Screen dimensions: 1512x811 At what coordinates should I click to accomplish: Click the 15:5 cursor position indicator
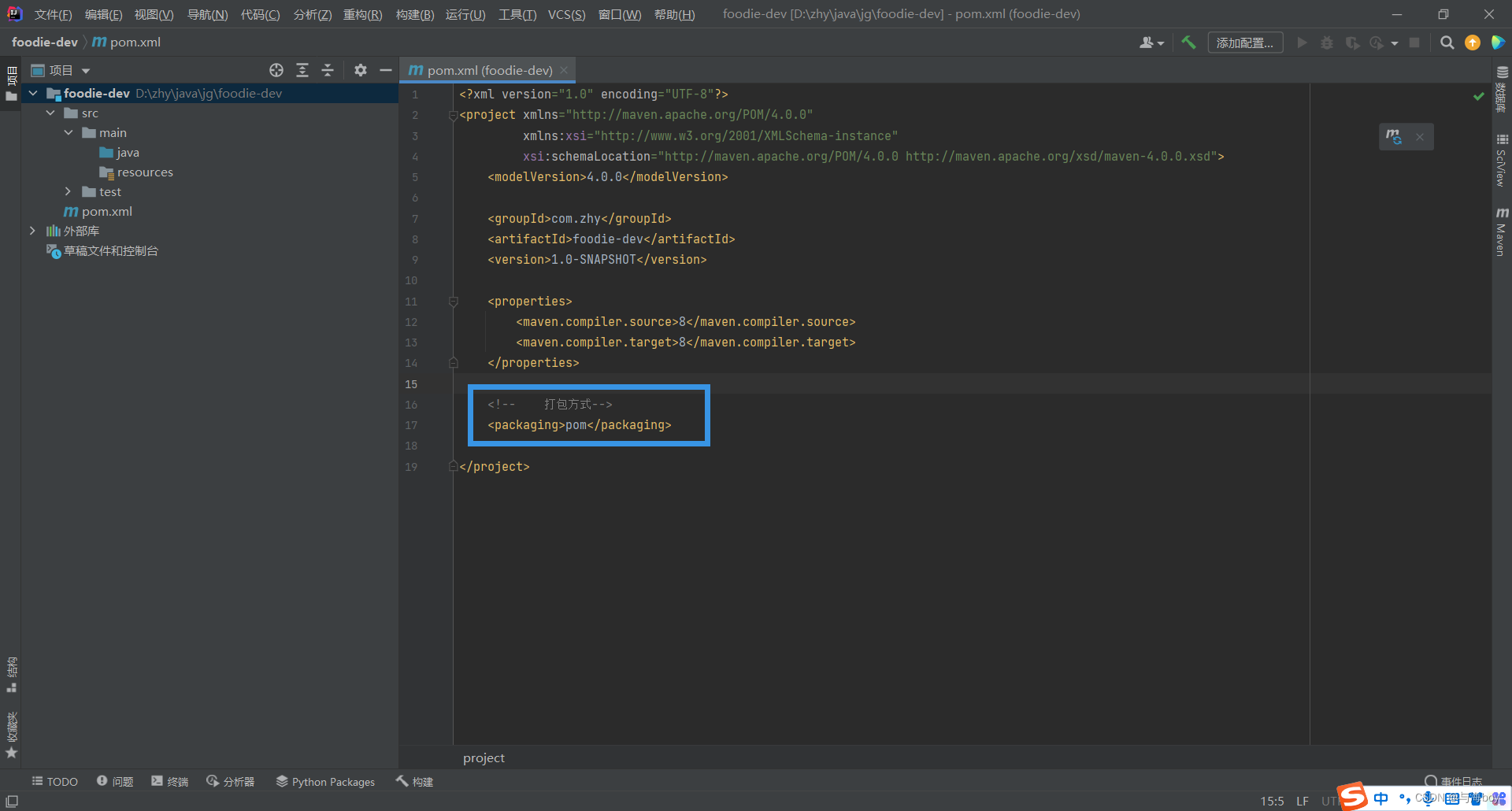pos(1272,801)
